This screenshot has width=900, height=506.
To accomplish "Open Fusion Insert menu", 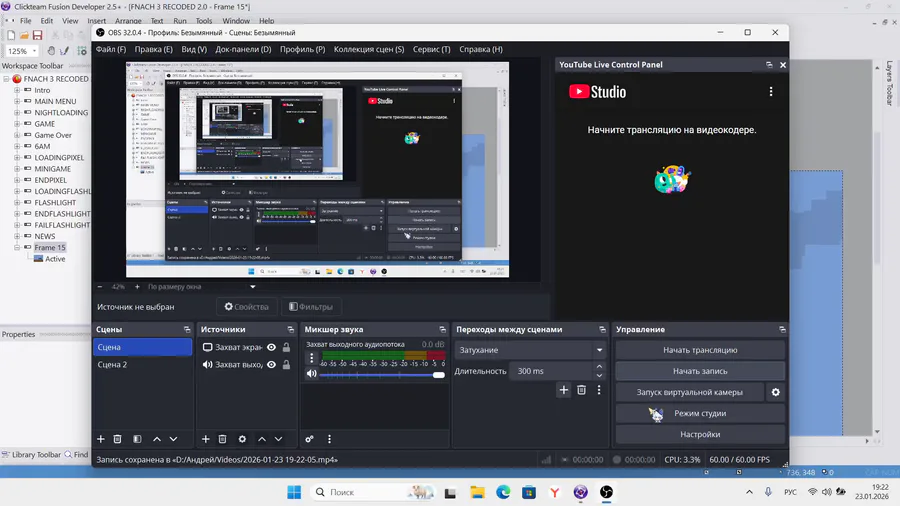I will (96, 21).
